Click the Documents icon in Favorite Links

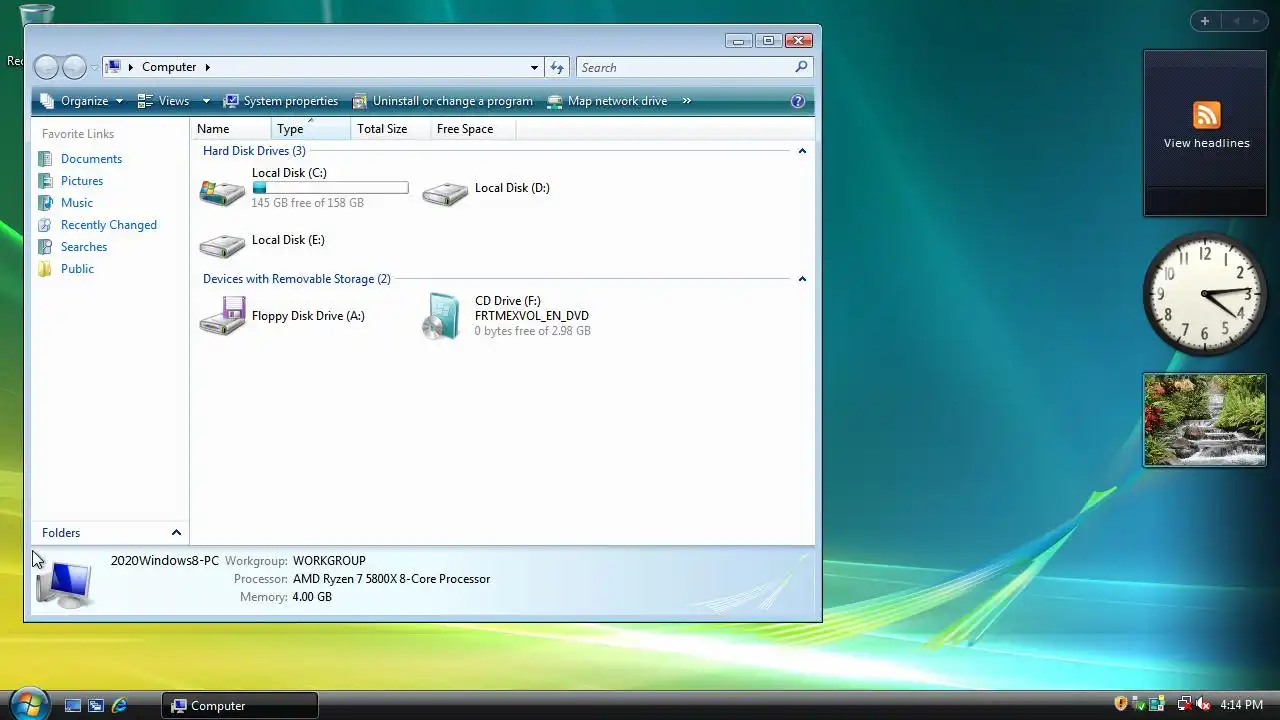45,159
